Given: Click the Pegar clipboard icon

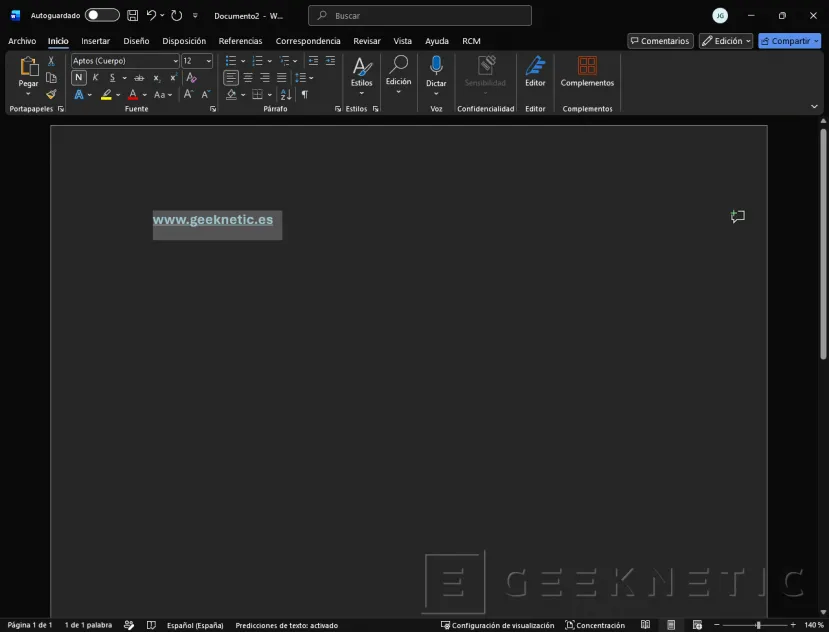Looking at the screenshot, I should point(29,67).
